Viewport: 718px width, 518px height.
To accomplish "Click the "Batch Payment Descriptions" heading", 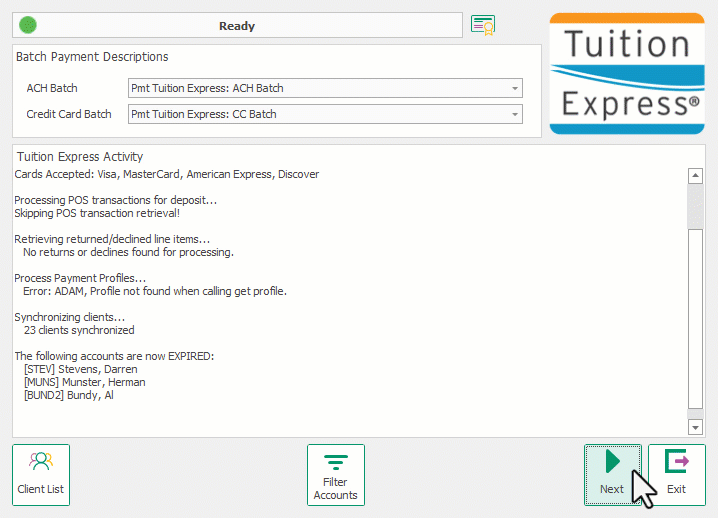I will click(92, 57).
